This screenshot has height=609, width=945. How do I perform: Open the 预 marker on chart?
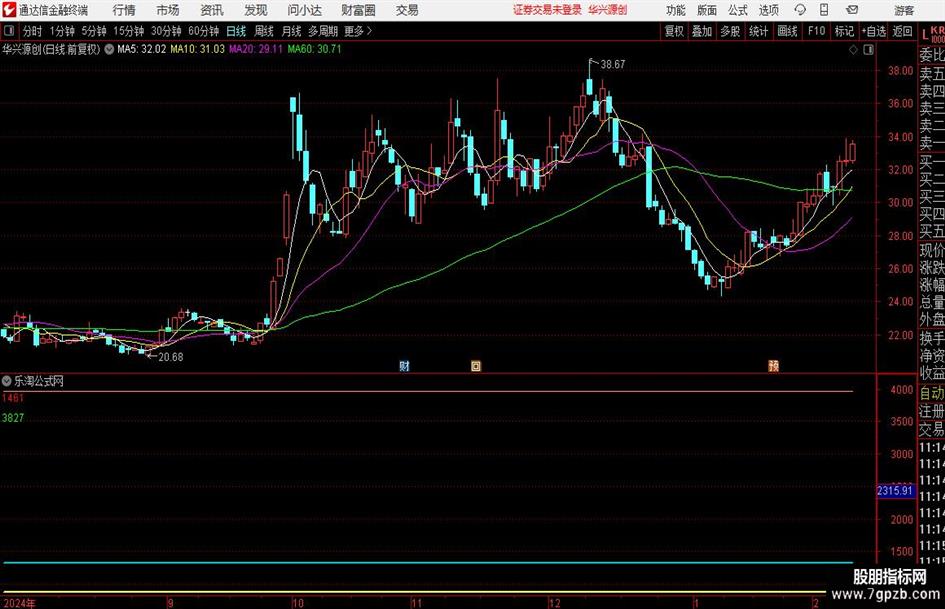[773, 365]
